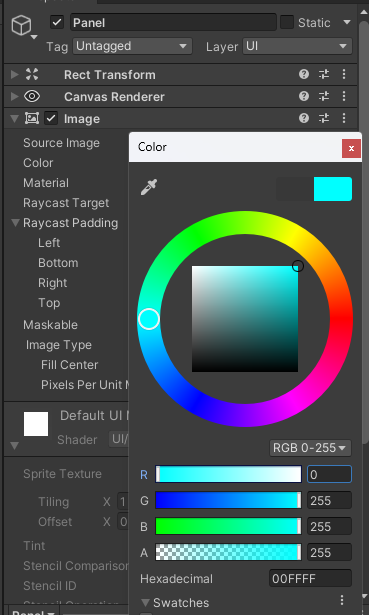The height and width of the screenshot is (615, 369).
Task: Click the new cyan color preview swatch
Action: (x=333, y=189)
